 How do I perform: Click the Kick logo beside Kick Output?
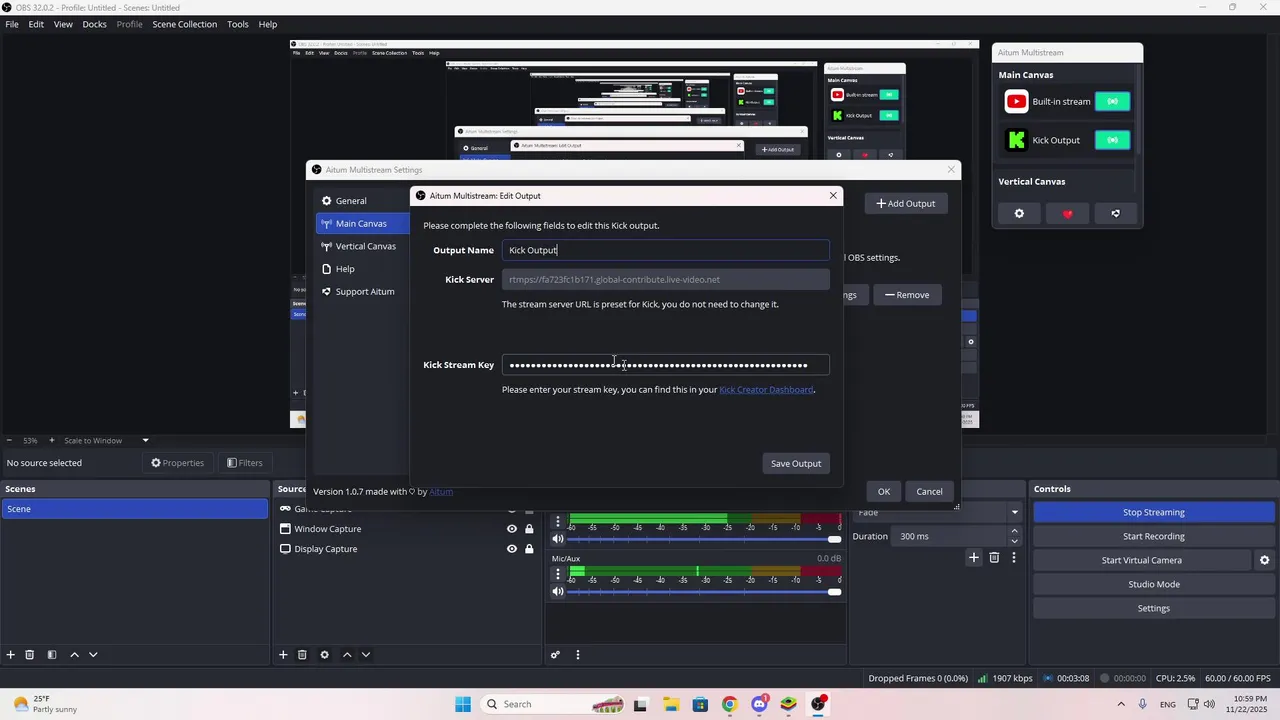click(1016, 140)
